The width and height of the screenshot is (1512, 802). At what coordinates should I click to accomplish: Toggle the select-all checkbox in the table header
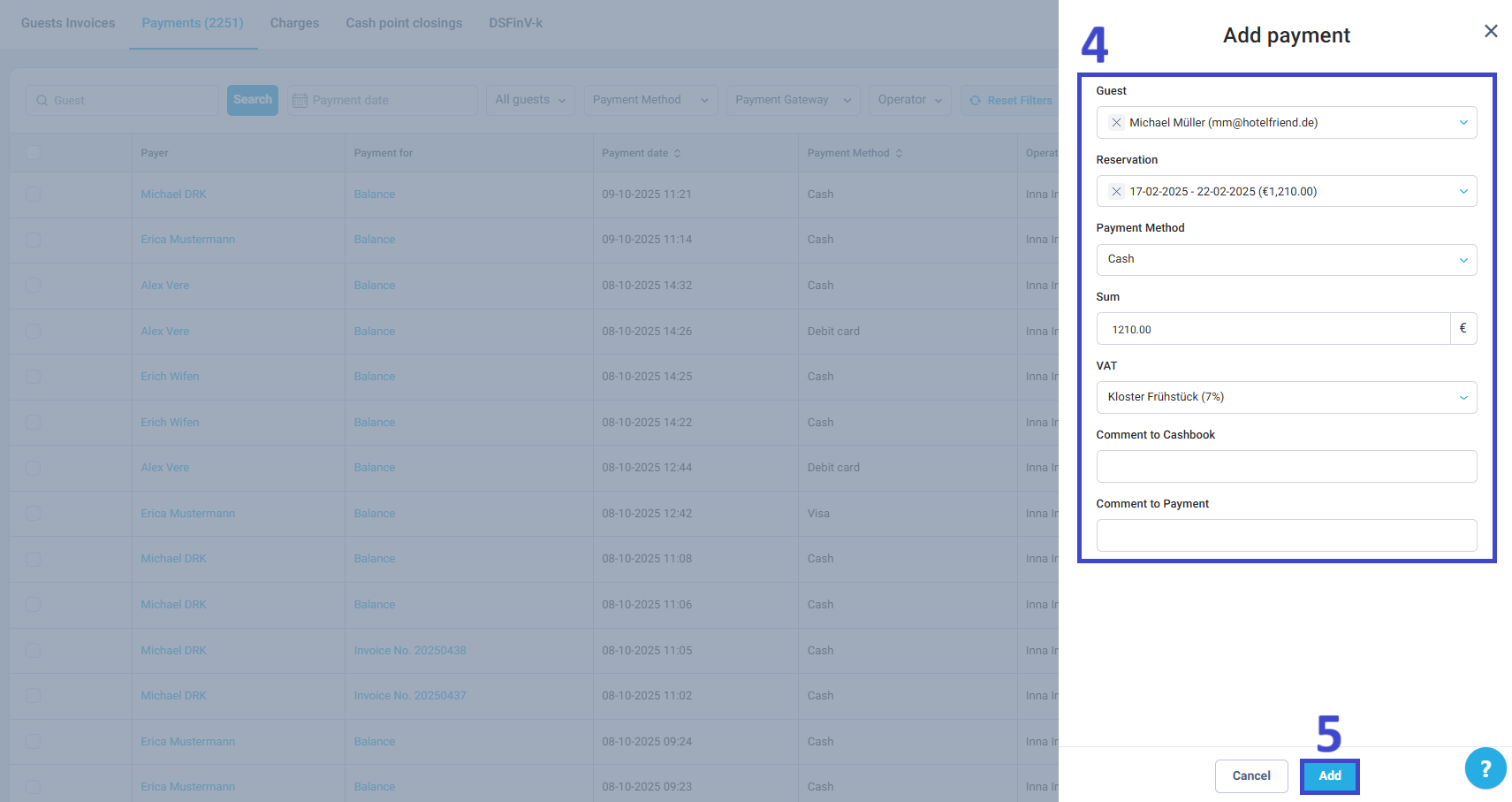[33, 152]
